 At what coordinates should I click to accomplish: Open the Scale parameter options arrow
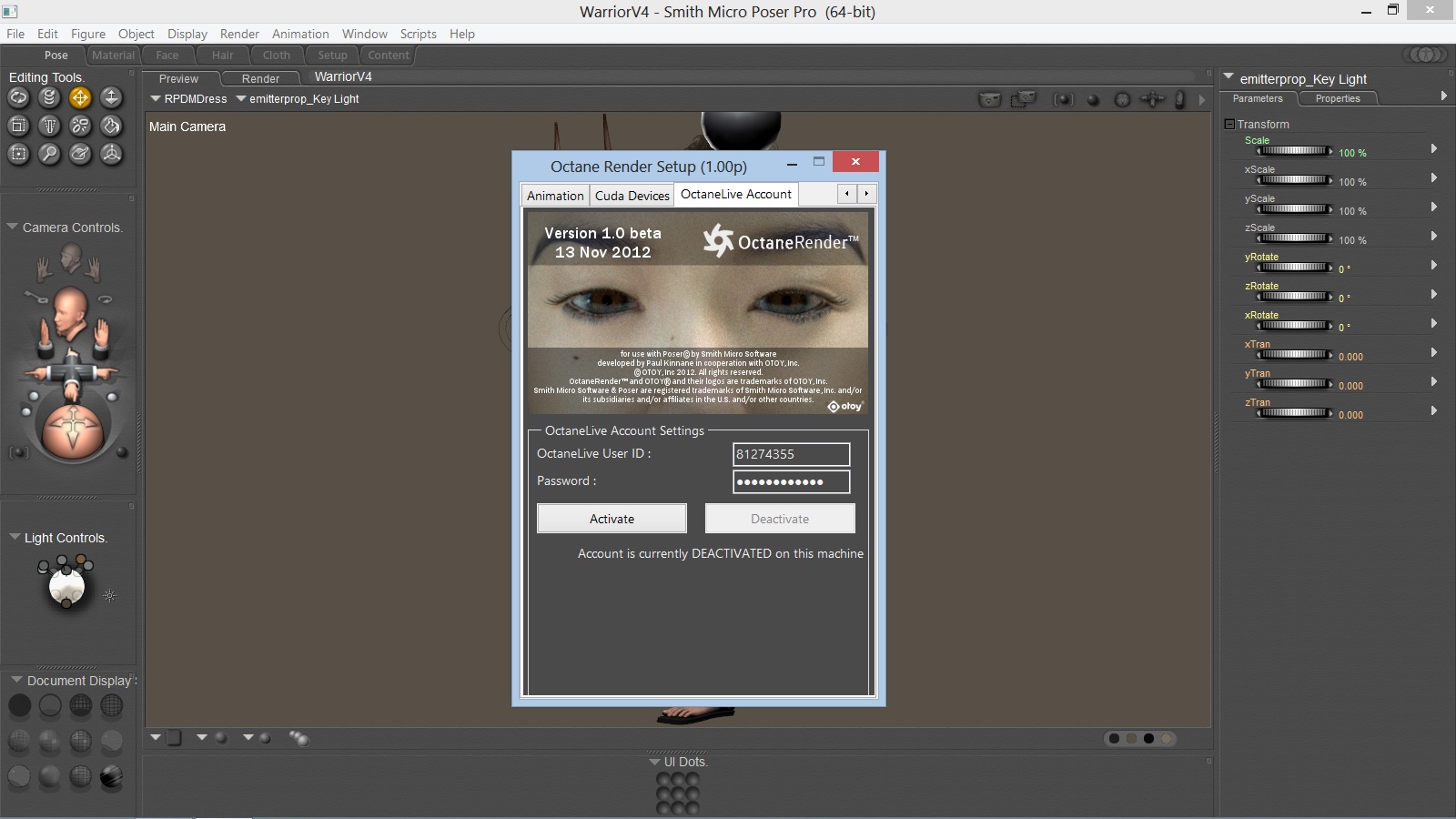(x=1434, y=148)
